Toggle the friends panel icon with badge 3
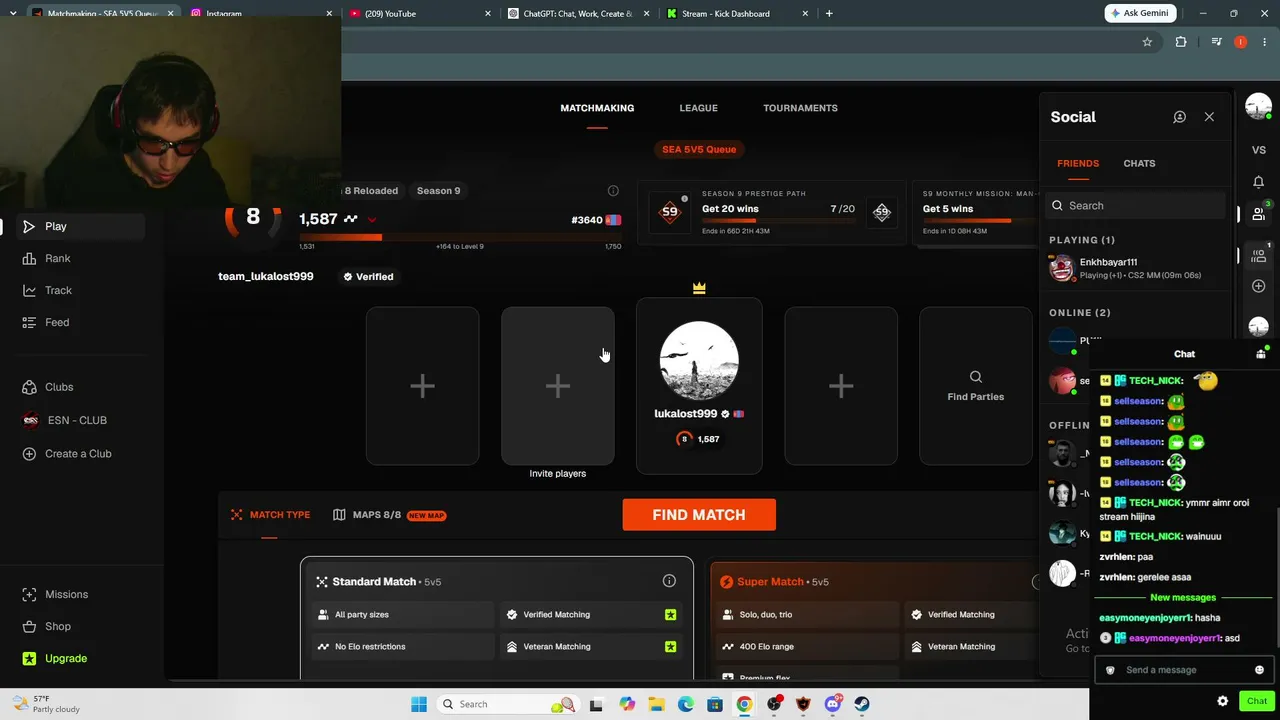Image resolution: width=1280 pixels, height=720 pixels. click(x=1259, y=214)
